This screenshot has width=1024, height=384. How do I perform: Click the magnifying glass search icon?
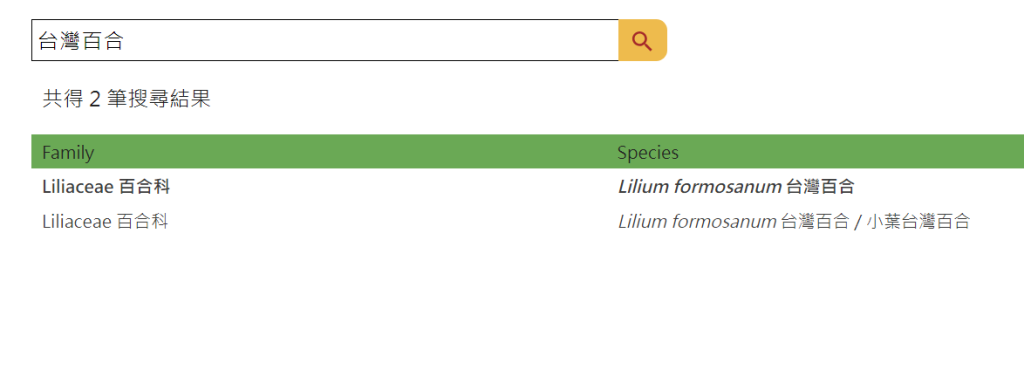point(642,40)
